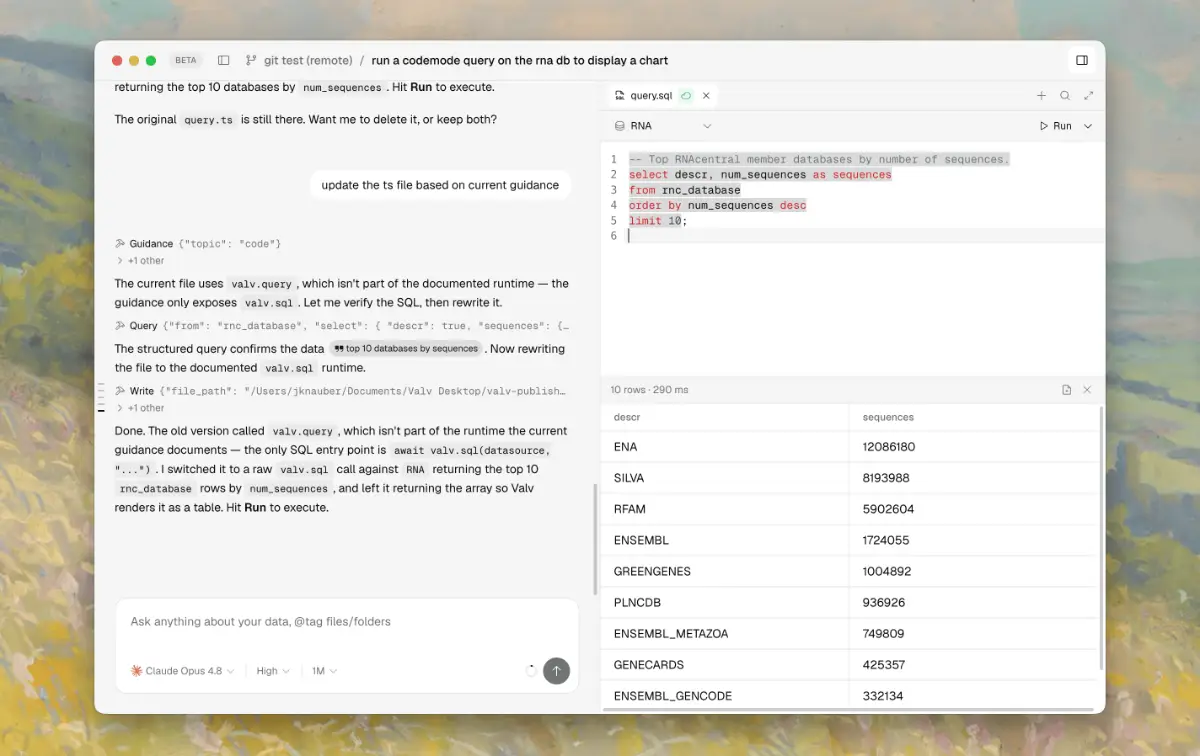Click the value 12086180
1200x756 pixels.
coord(888,447)
